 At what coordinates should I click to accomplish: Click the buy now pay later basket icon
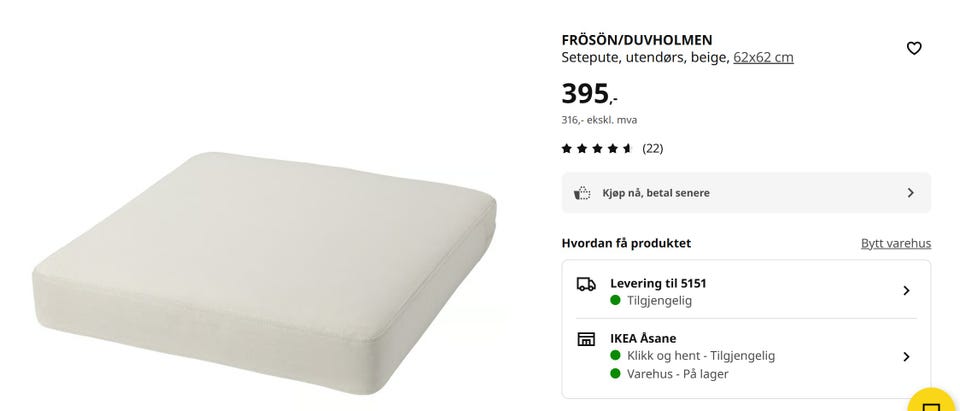582,193
